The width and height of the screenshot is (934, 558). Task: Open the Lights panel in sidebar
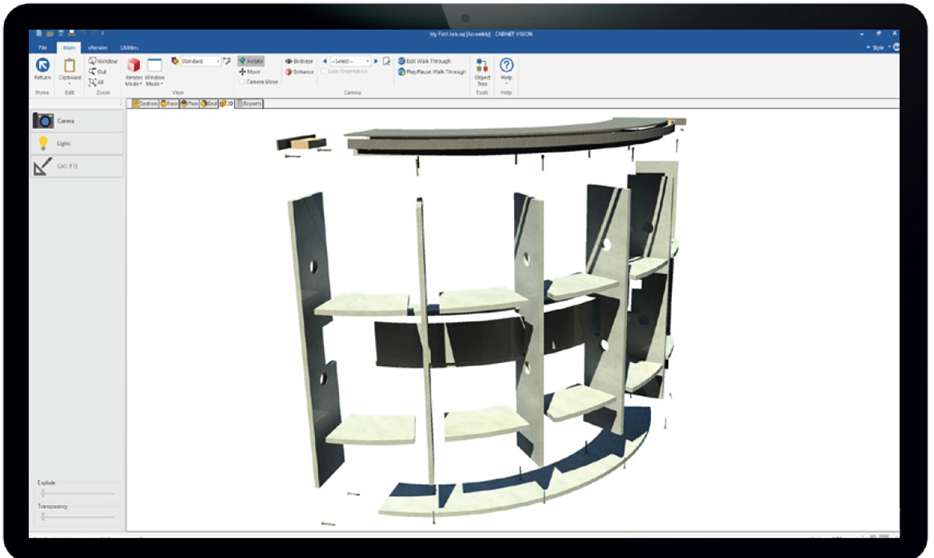76,143
